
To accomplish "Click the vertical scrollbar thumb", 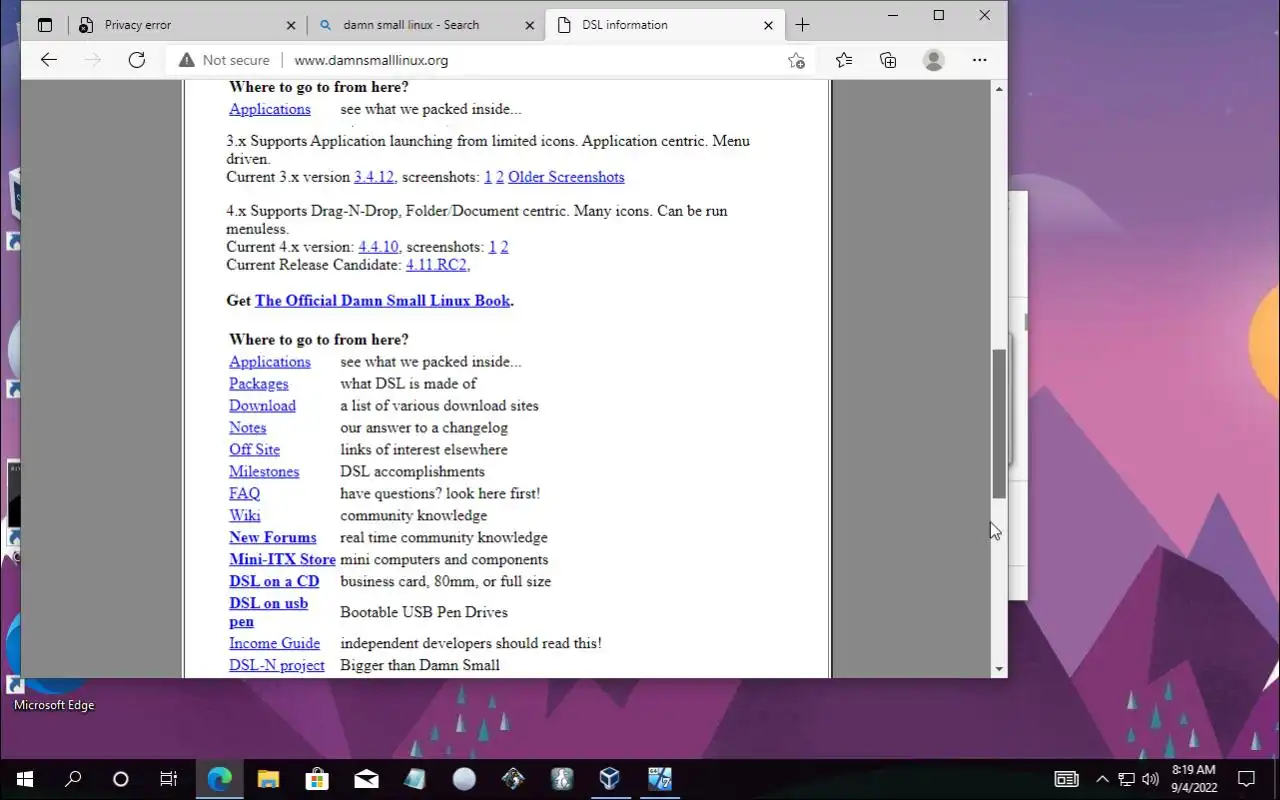I will 999,424.
